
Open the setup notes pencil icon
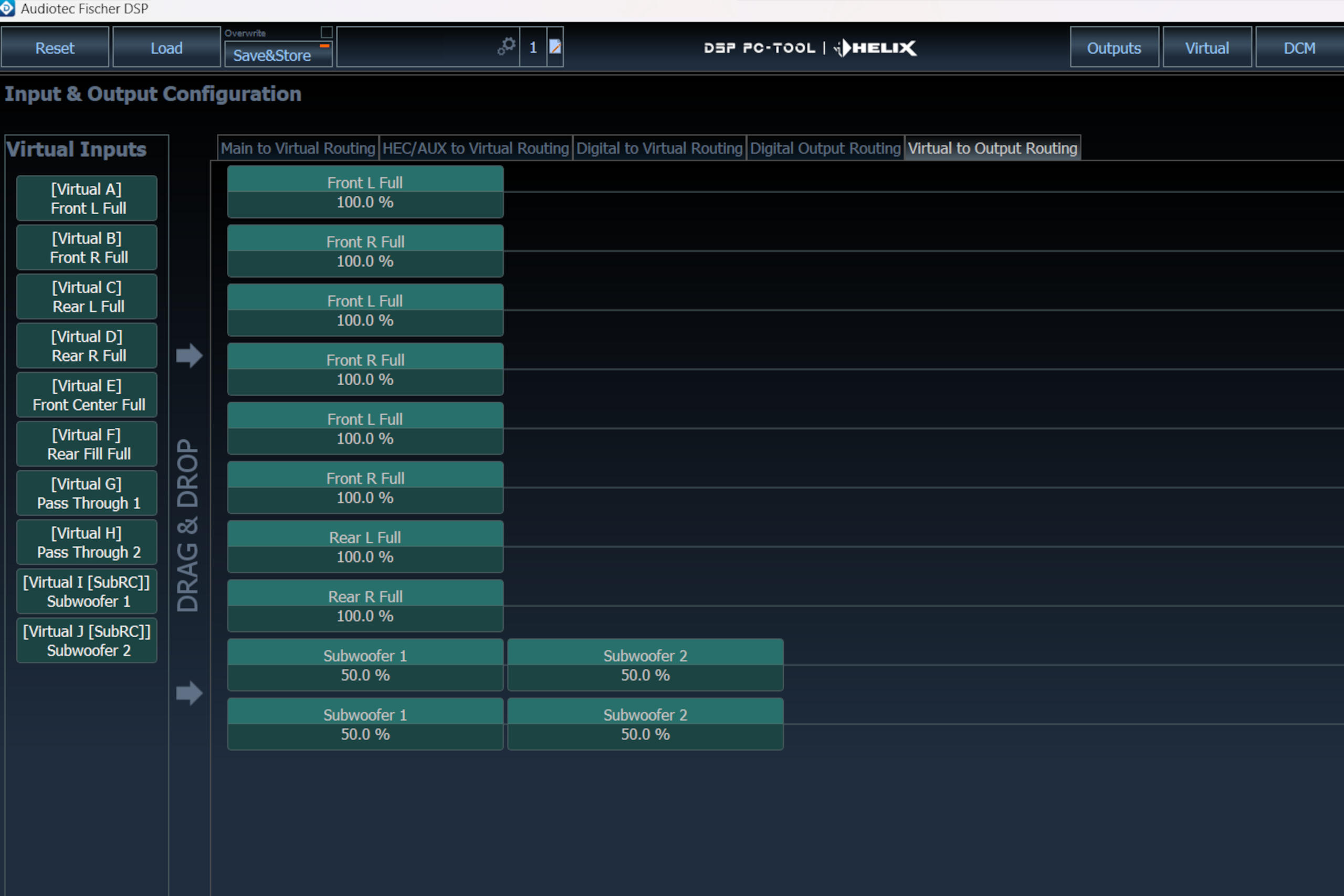click(554, 47)
